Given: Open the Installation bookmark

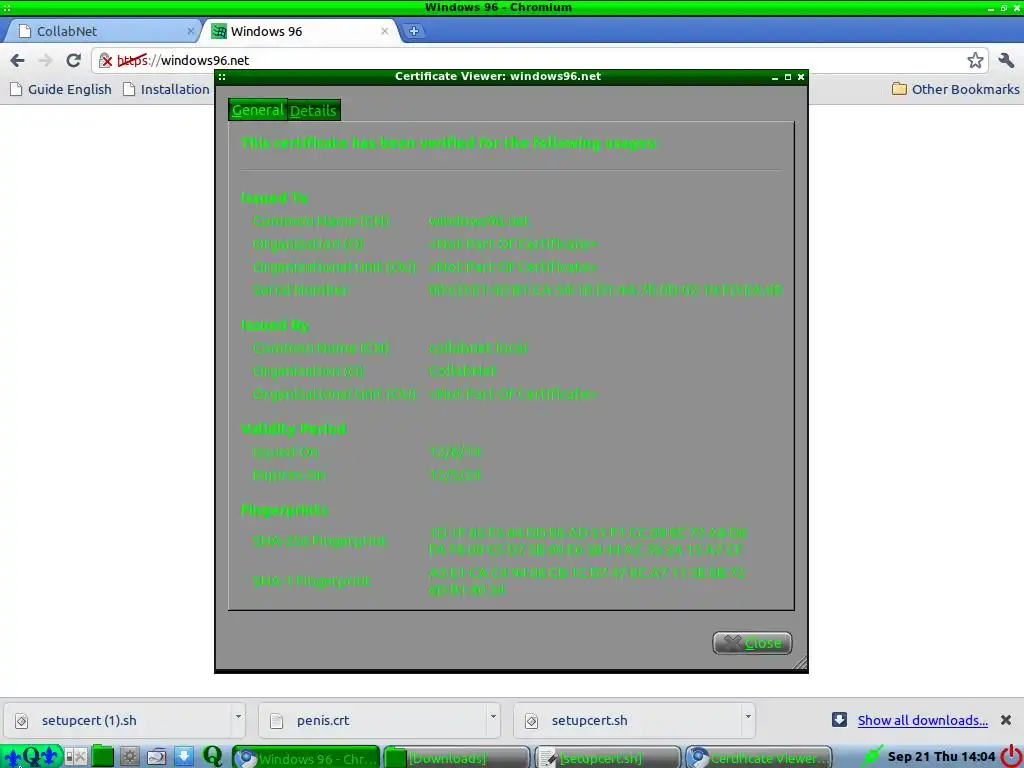Looking at the screenshot, I should [x=166, y=89].
